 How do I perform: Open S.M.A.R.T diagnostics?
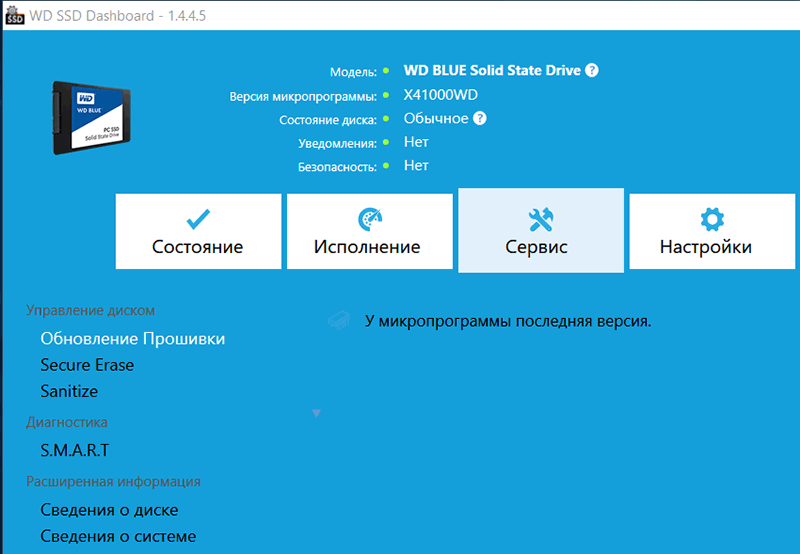tap(75, 450)
